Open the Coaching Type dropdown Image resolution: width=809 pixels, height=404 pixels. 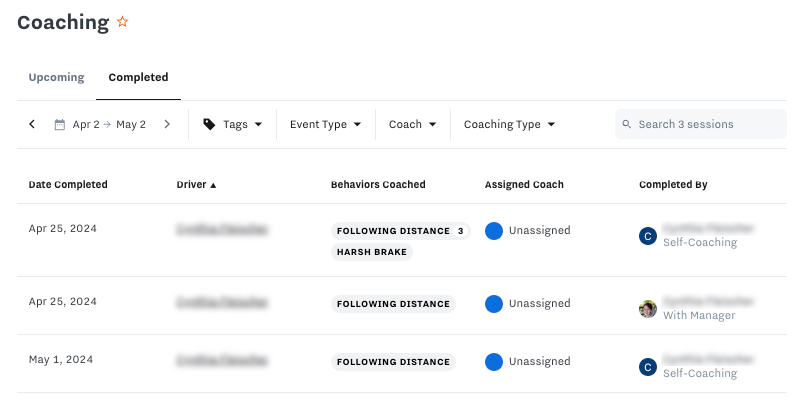[x=509, y=124]
